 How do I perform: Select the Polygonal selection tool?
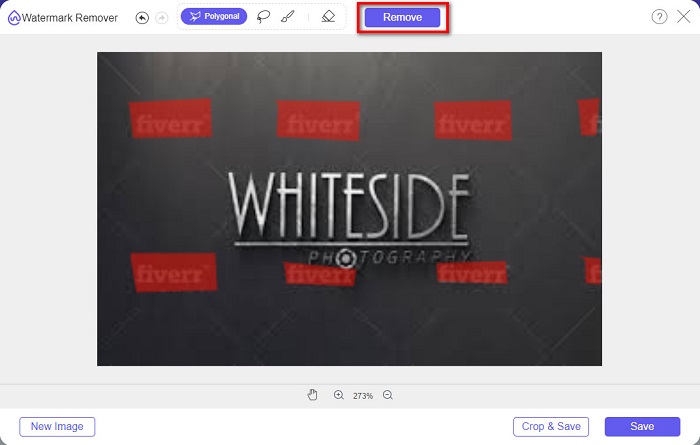[214, 17]
